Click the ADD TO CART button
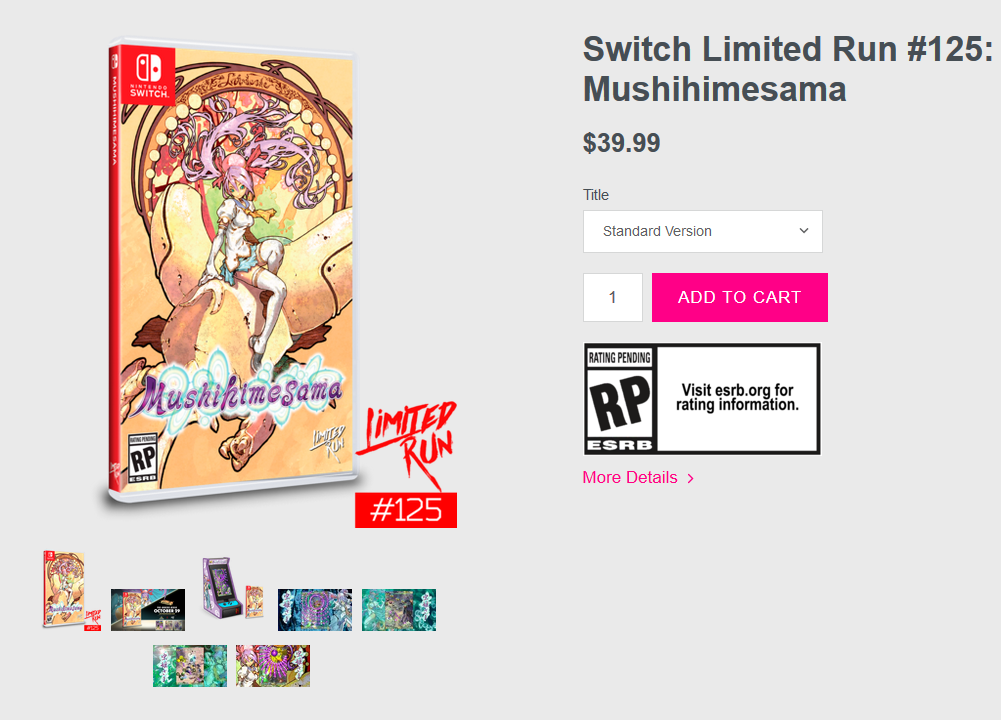 click(x=739, y=297)
